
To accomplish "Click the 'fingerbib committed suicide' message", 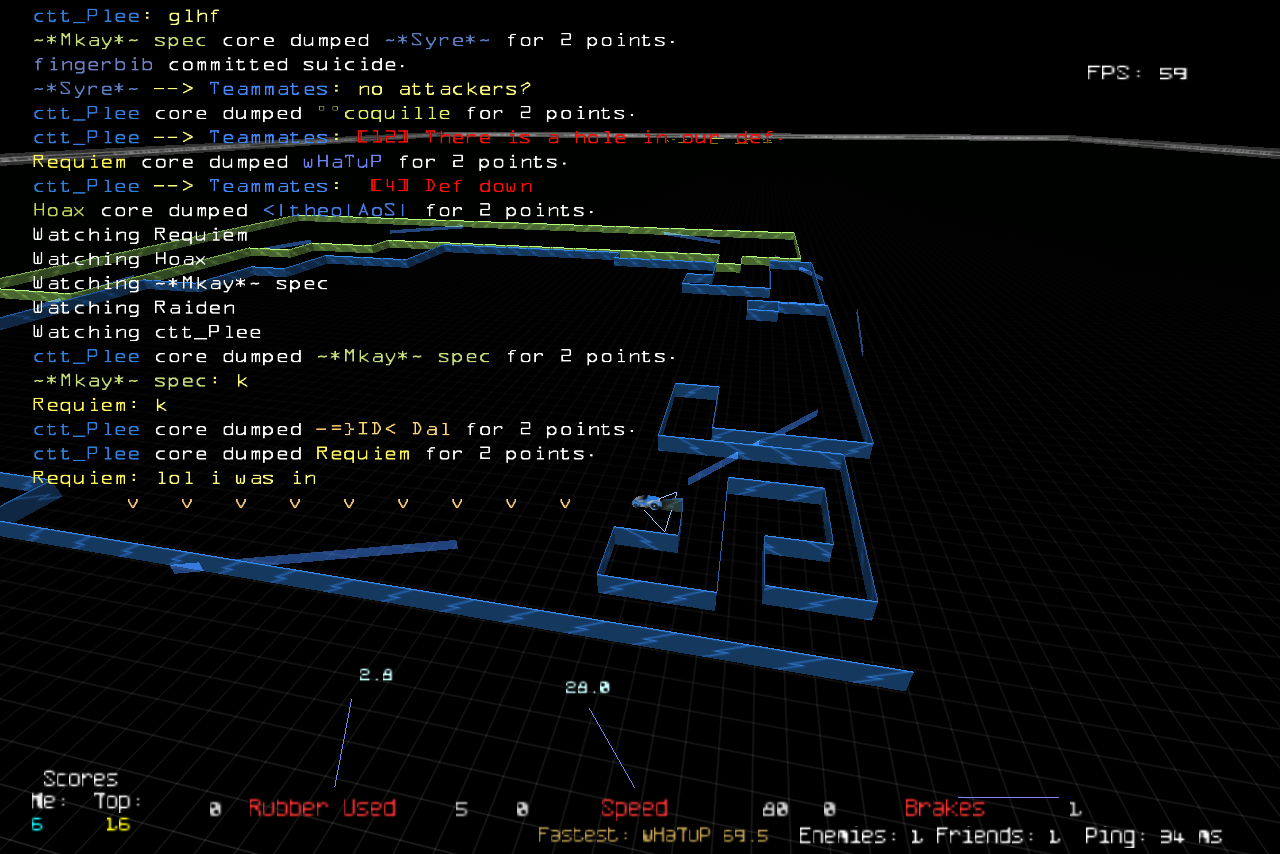I will coord(219,65).
